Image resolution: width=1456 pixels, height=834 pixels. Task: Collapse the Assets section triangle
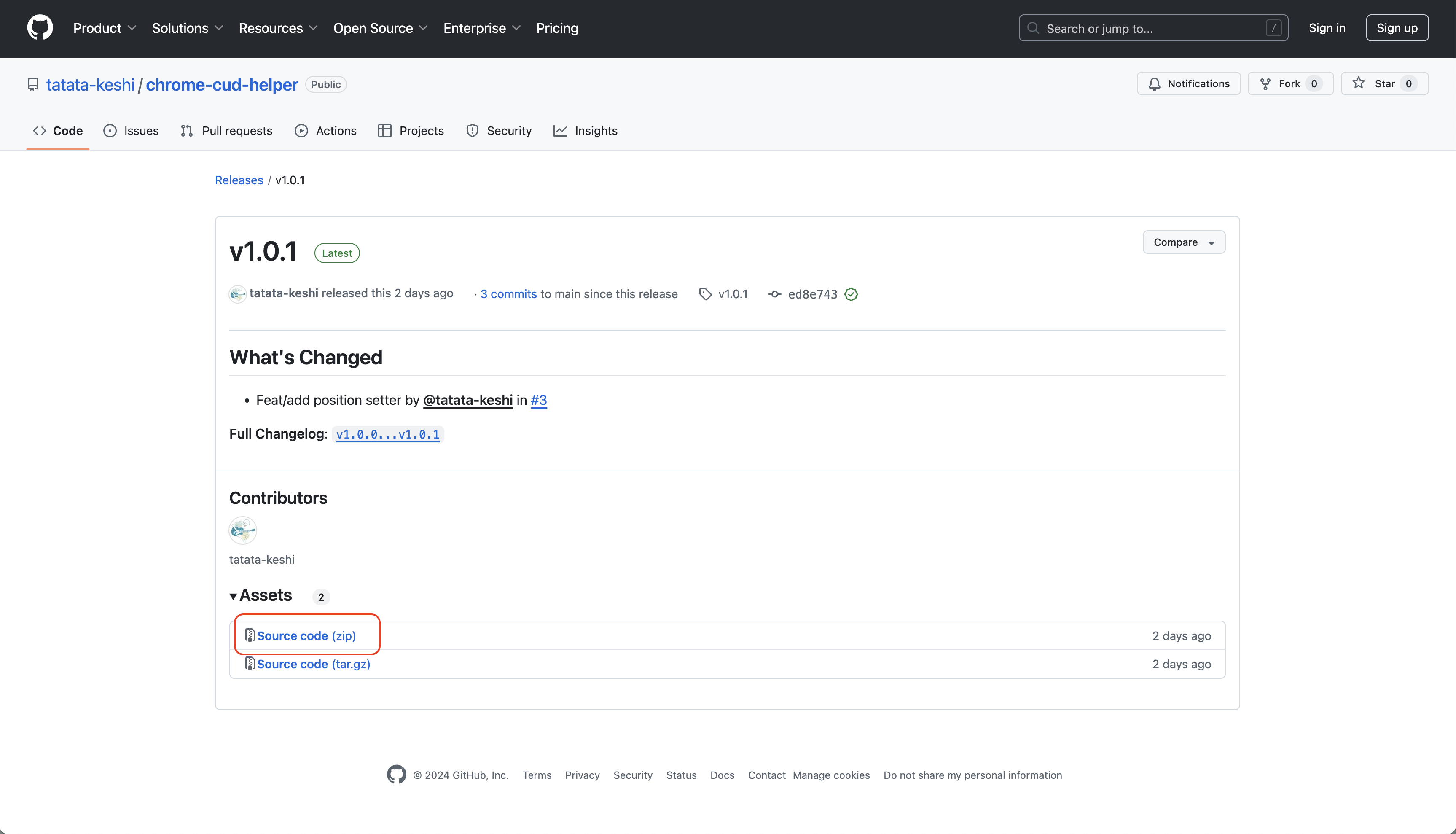(x=233, y=596)
